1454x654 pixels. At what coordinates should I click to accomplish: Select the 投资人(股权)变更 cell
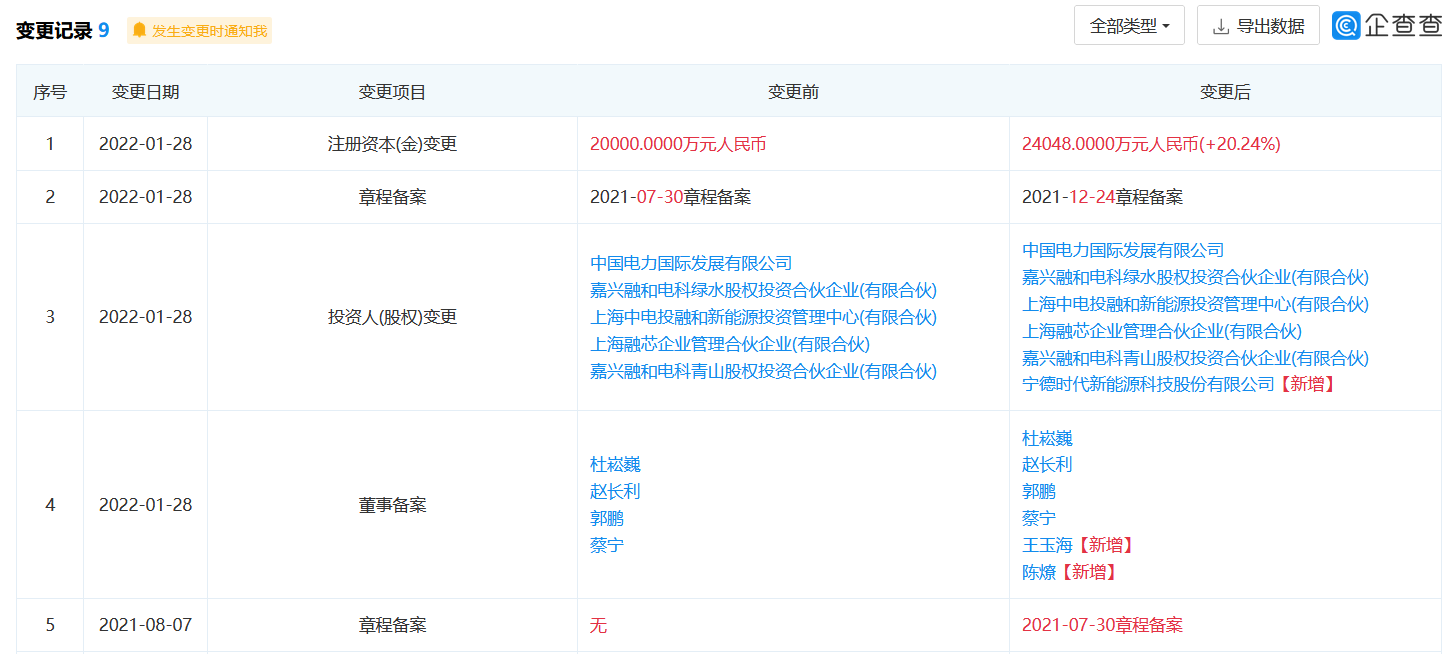pos(393,317)
